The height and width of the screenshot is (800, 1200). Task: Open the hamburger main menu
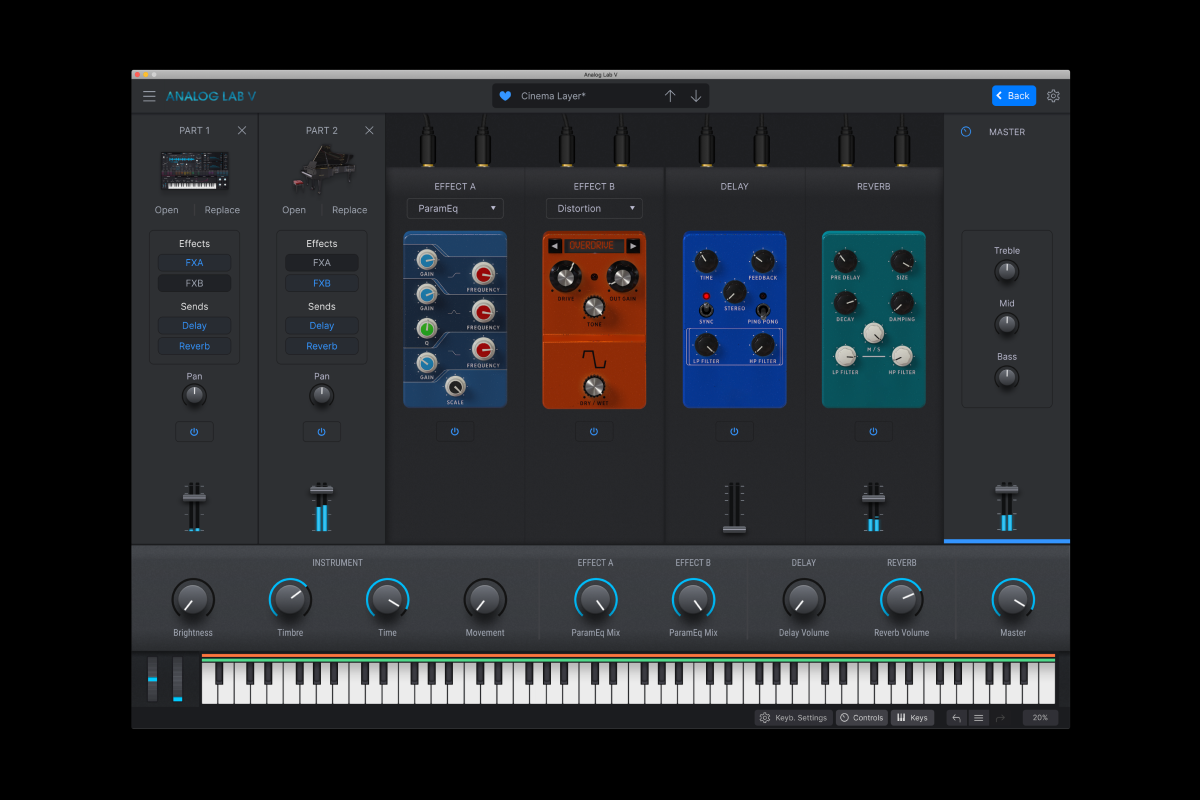[149, 96]
